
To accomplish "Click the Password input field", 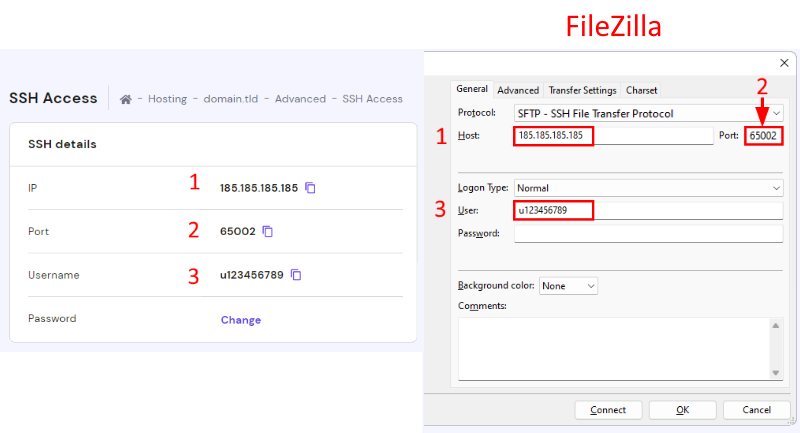I will (648, 233).
